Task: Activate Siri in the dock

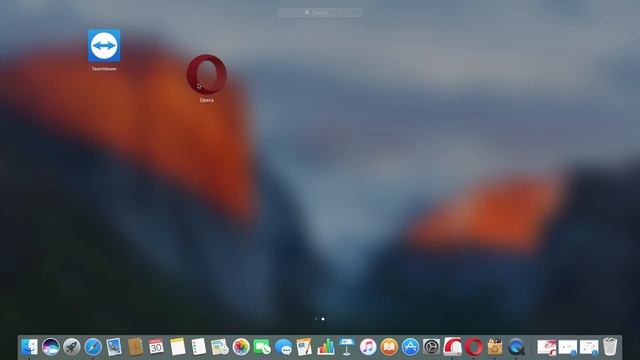Action: (51, 347)
